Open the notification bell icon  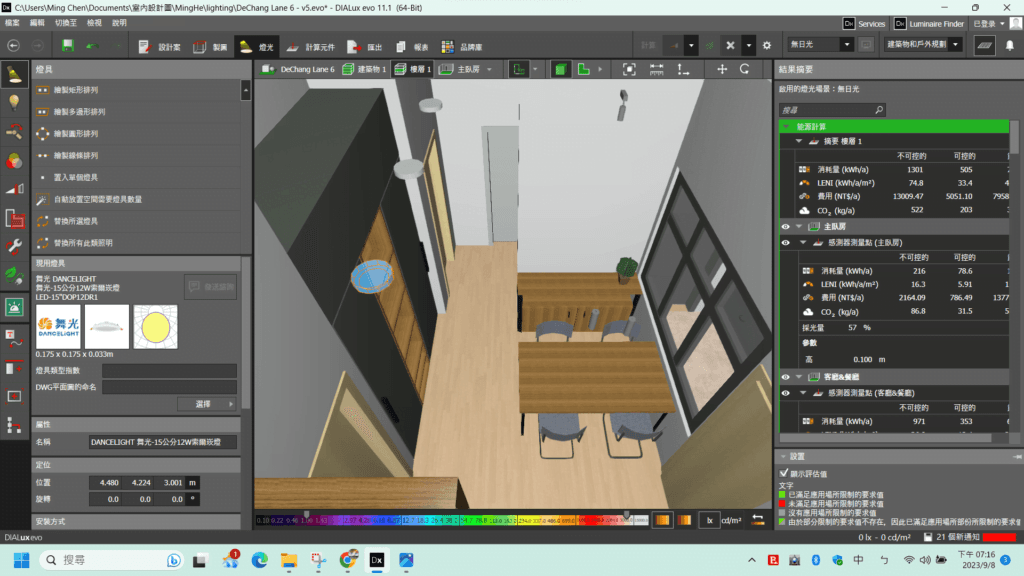click(1010, 46)
